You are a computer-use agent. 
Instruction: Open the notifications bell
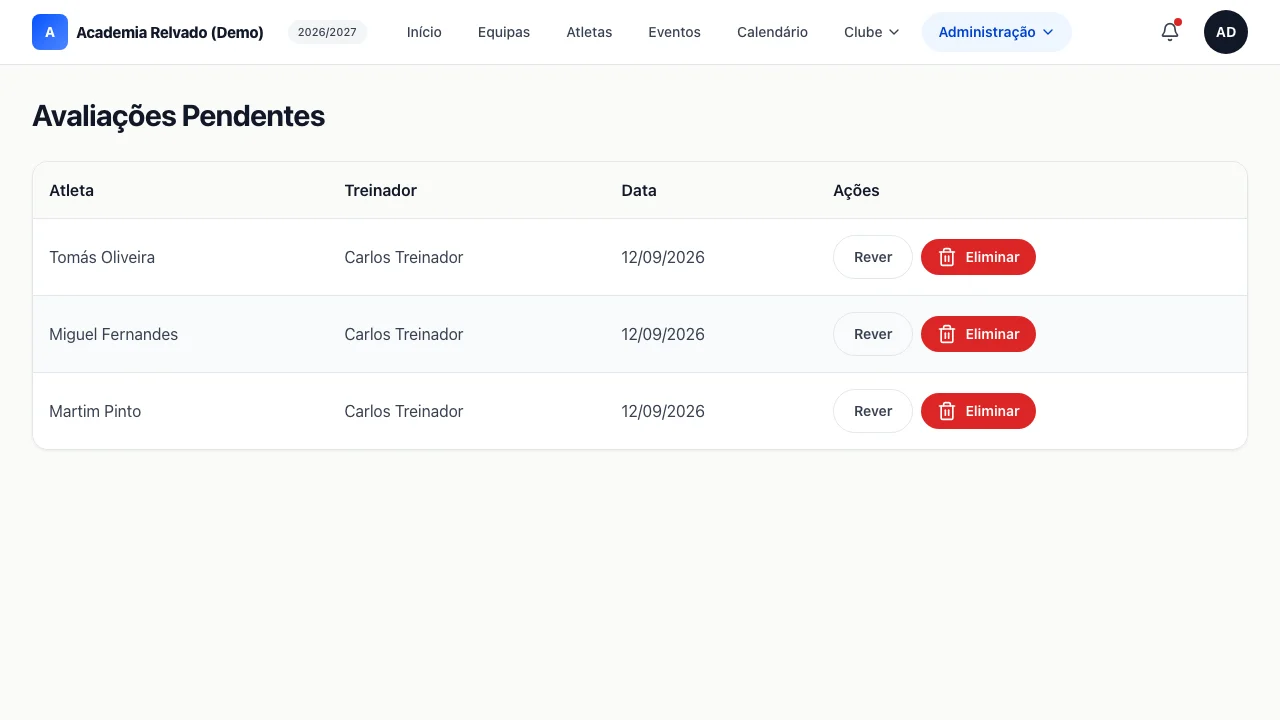1170,32
